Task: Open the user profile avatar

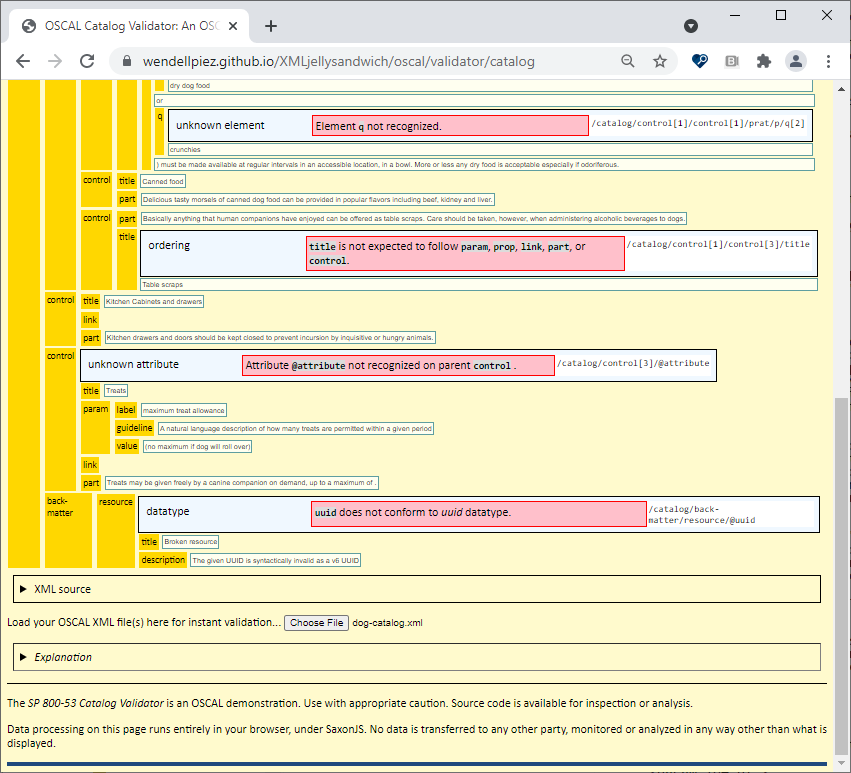Action: 796,61
